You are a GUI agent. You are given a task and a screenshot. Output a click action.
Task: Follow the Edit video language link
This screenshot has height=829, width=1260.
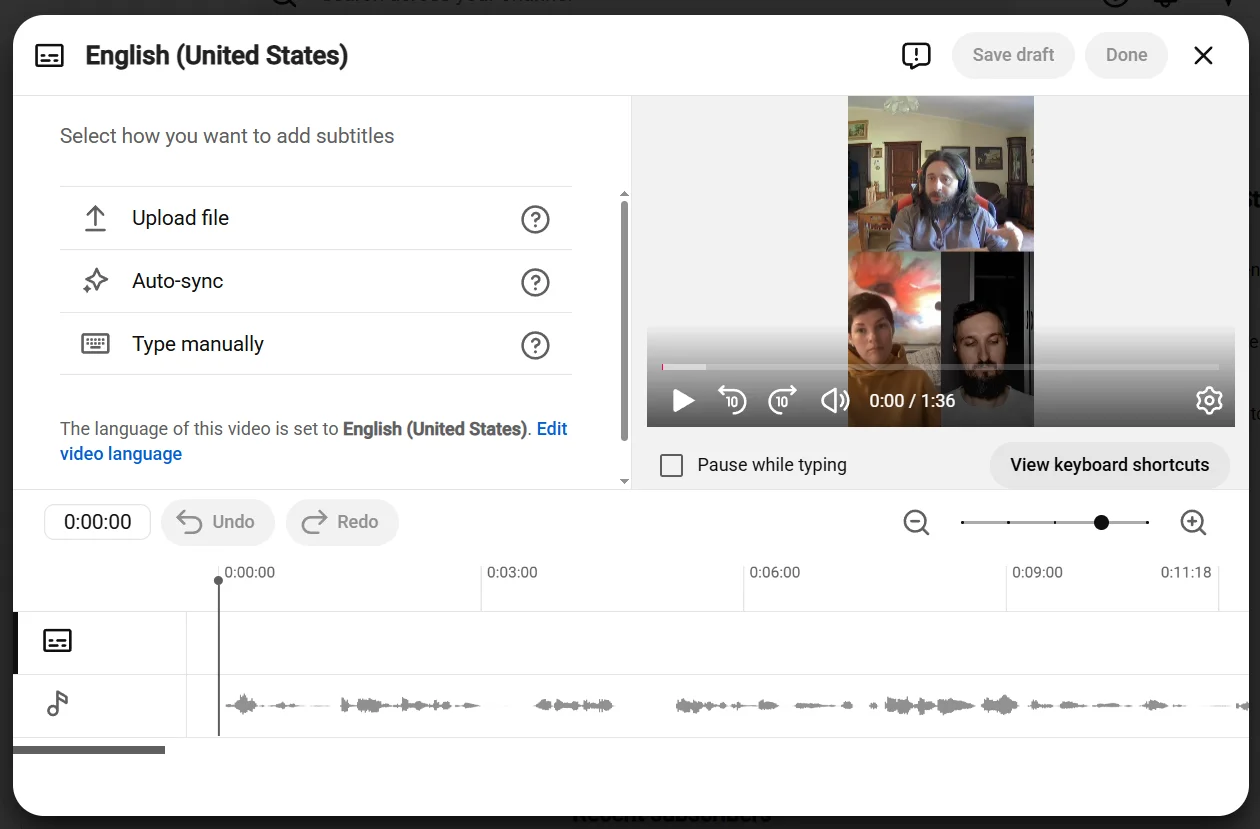[314, 441]
